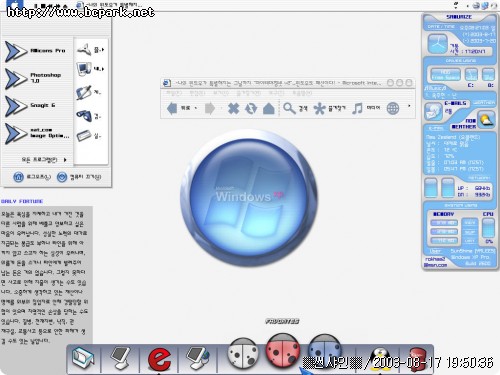500x375 pixels.
Task: Click the HDD Free Space button
Action: (445, 75)
